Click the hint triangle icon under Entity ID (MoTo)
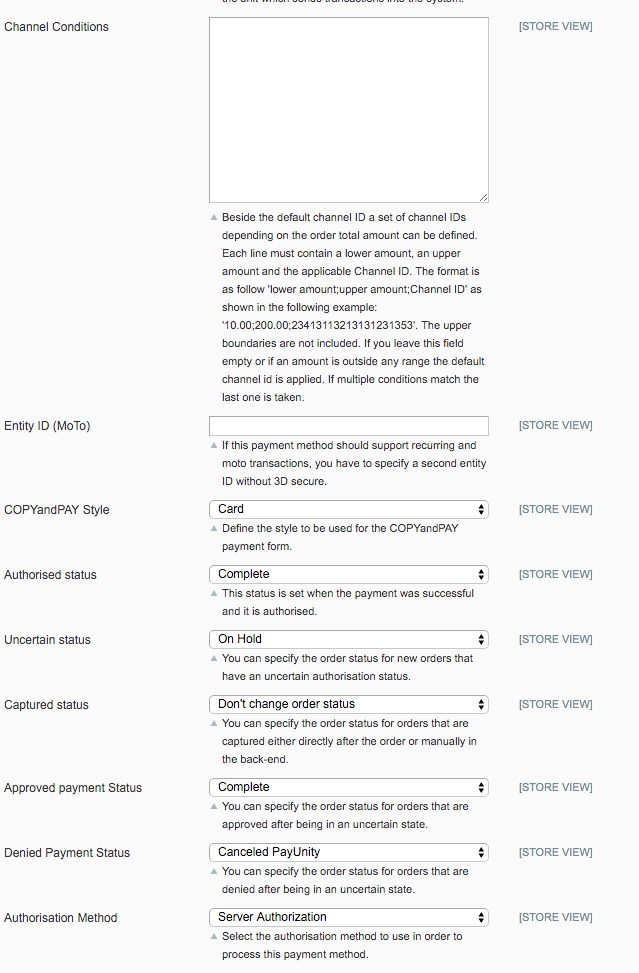The height and width of the screenshot is (973, 639). (213, 446)
